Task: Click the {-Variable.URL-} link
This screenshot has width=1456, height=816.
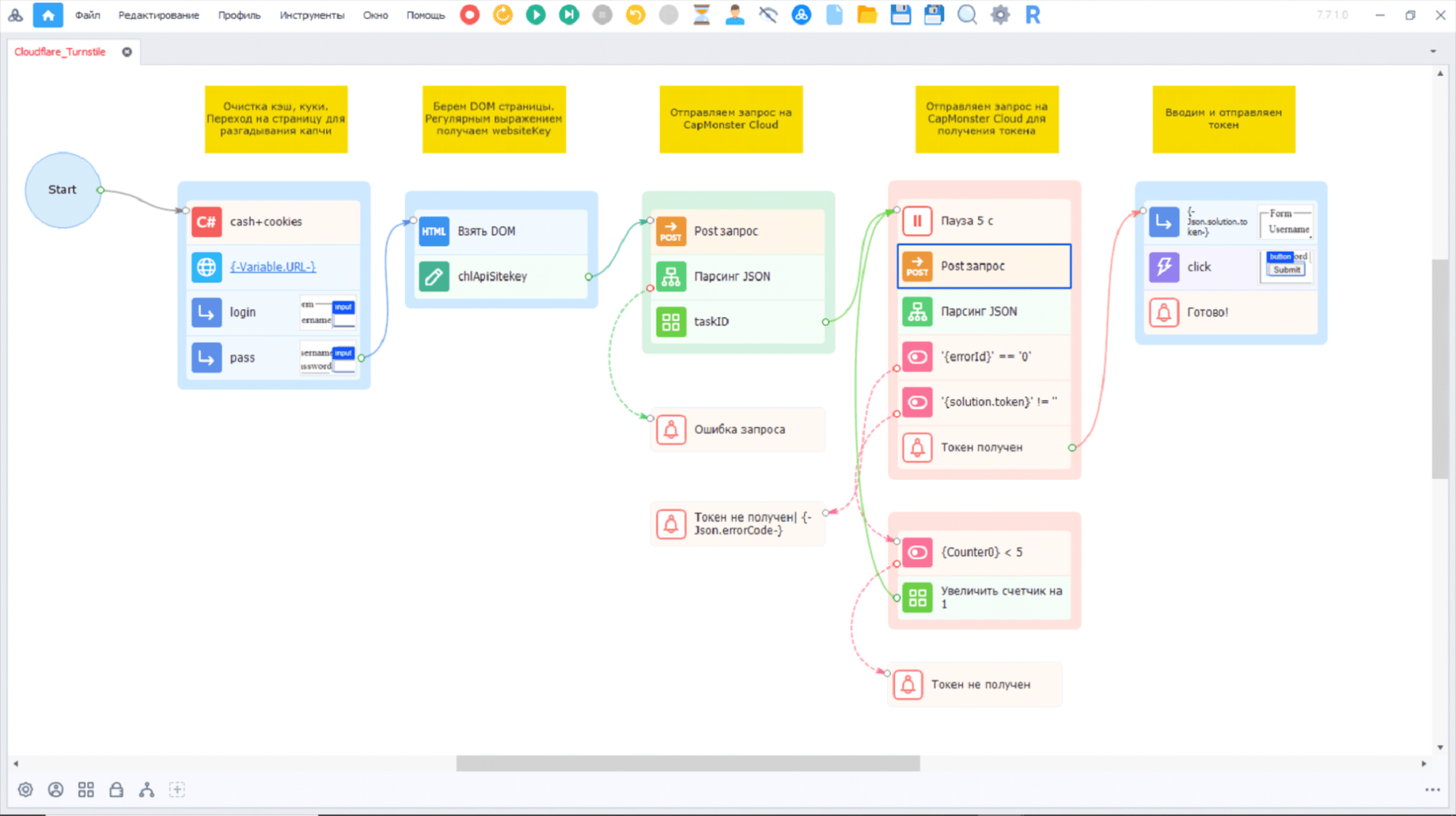Action: click(272, 267)
